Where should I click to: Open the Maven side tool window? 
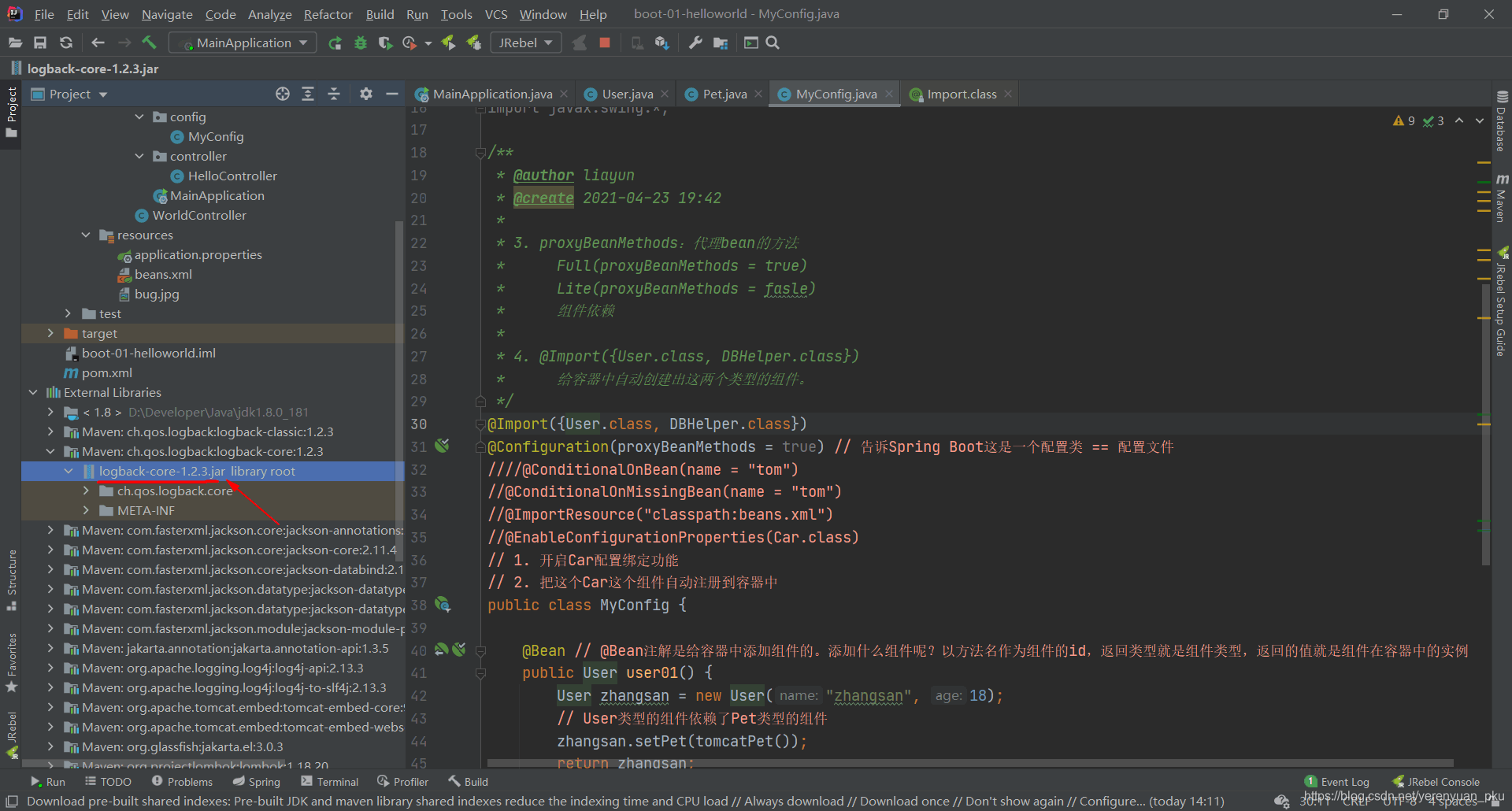point(1502,198)
